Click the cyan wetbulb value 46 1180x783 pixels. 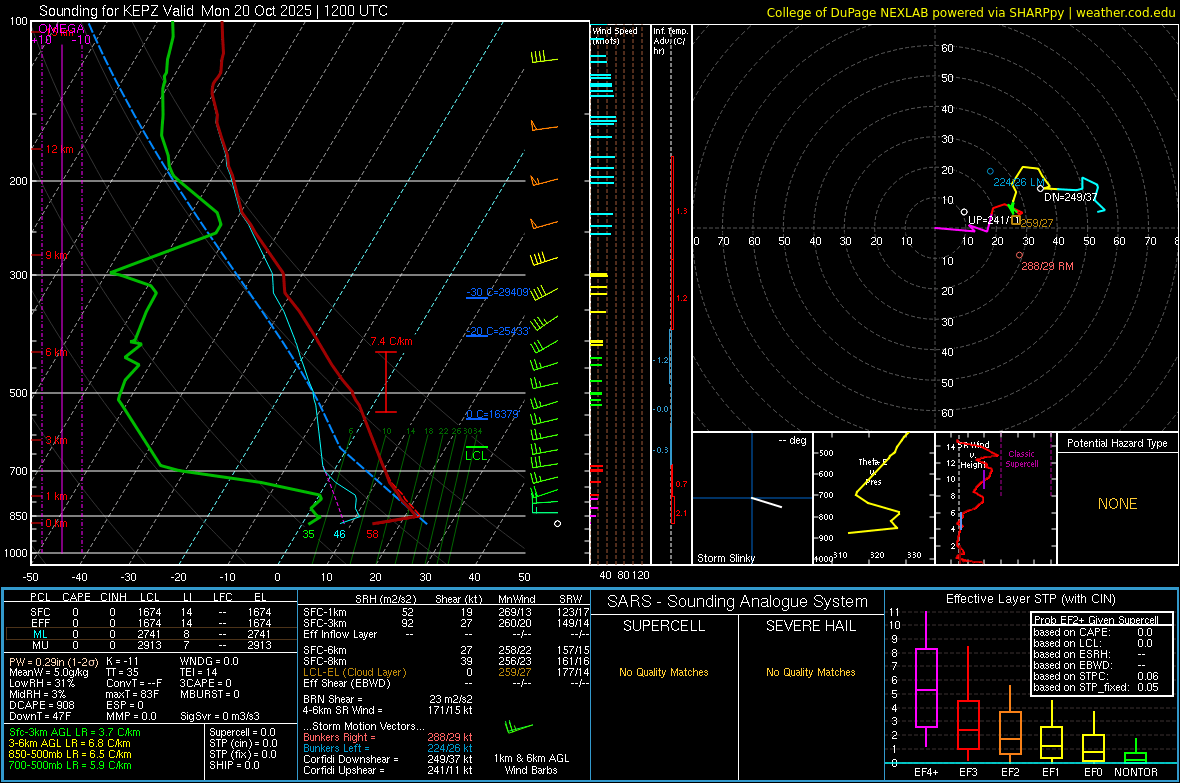tap(339, 535)
